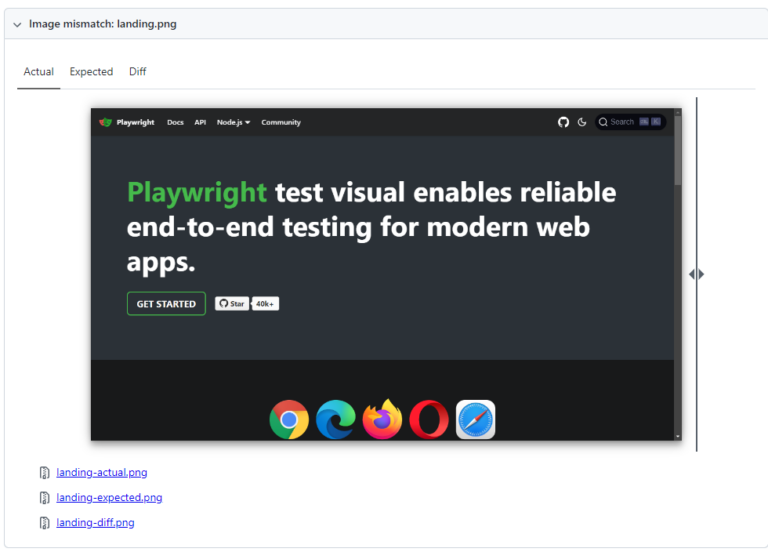Viewport: 768px width, 552px height.
Task: Select the Actual tab
Action: click(39, 72)
